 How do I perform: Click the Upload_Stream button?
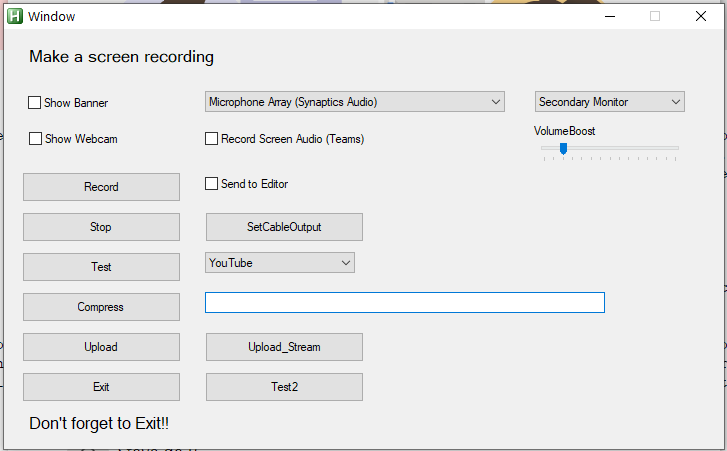pos(284,347)
